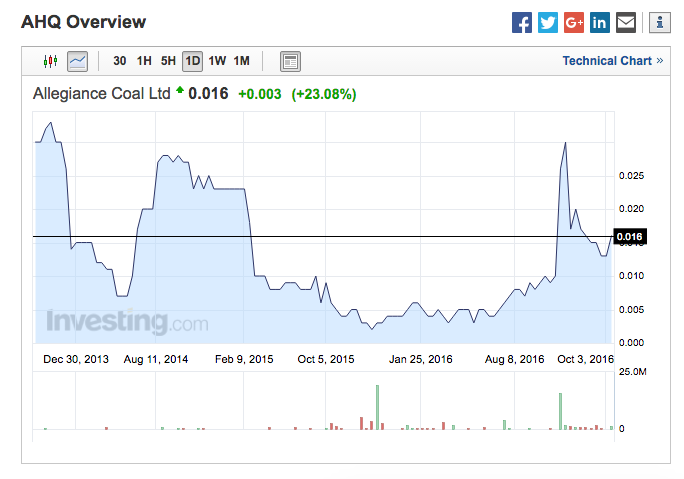Viewport: 684px width, 479px height.
Task: Select the 30 minute interval
Action: (120, 61)
